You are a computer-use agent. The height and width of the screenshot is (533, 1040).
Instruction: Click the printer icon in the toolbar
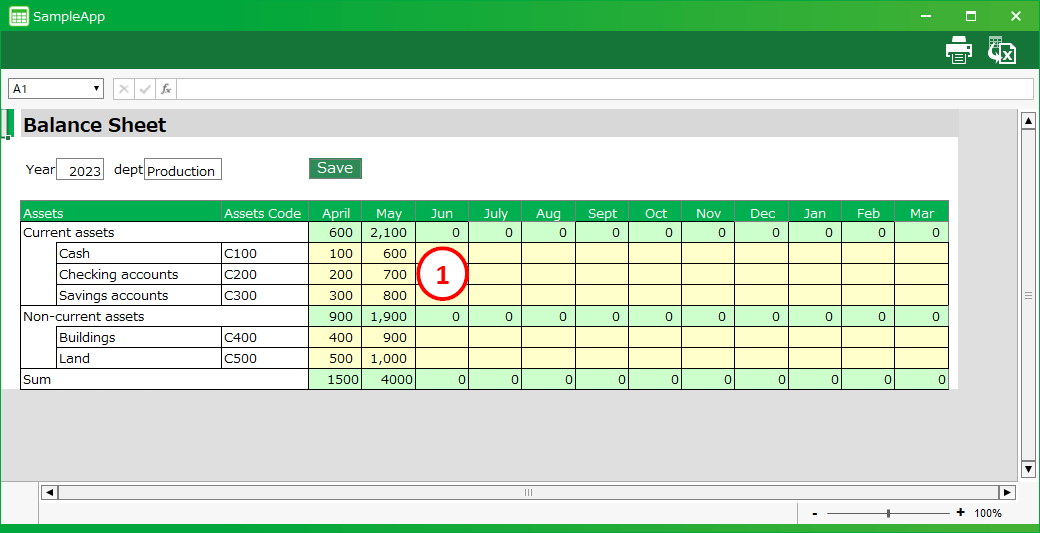point(958,51)
